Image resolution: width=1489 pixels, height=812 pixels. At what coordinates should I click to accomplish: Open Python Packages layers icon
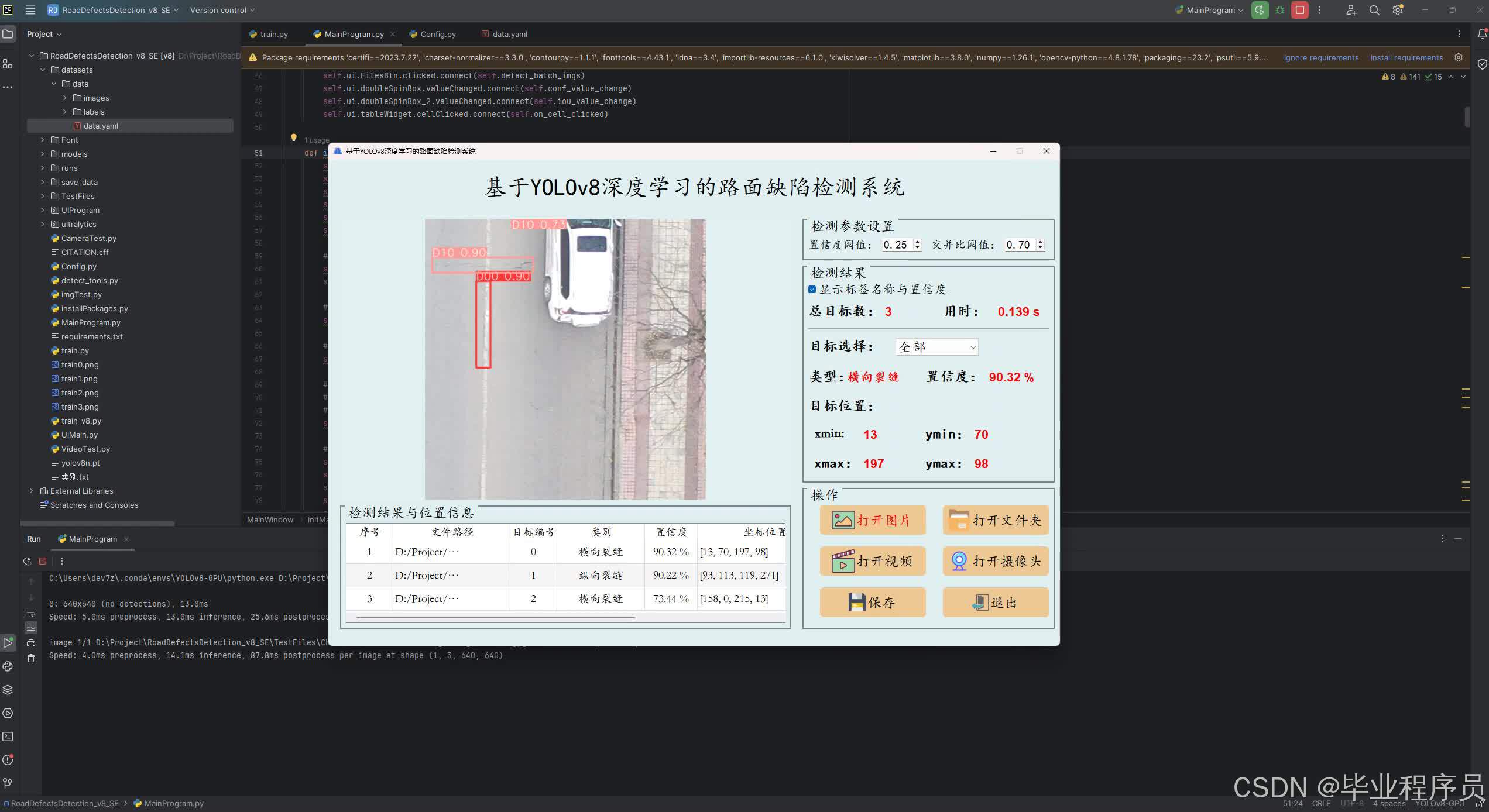point(8,690)
